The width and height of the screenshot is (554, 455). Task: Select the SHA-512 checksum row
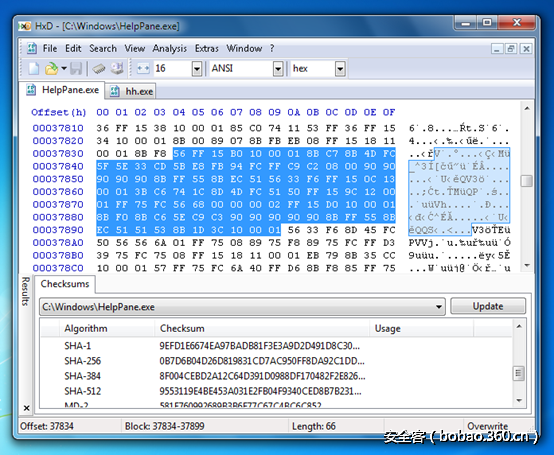pyautogui.click(x=276, y=391)
